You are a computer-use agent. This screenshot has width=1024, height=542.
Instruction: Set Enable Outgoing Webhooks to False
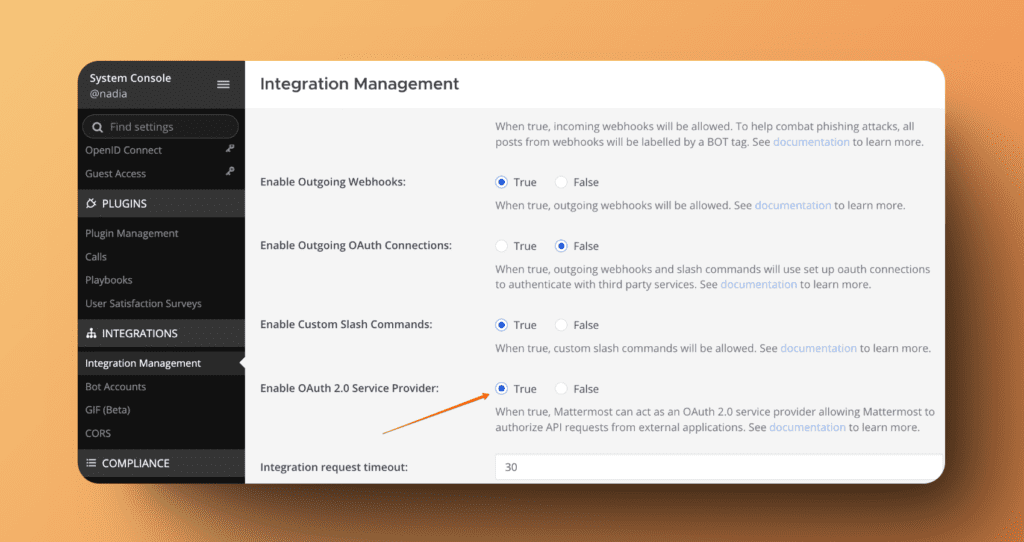[561, 182]
